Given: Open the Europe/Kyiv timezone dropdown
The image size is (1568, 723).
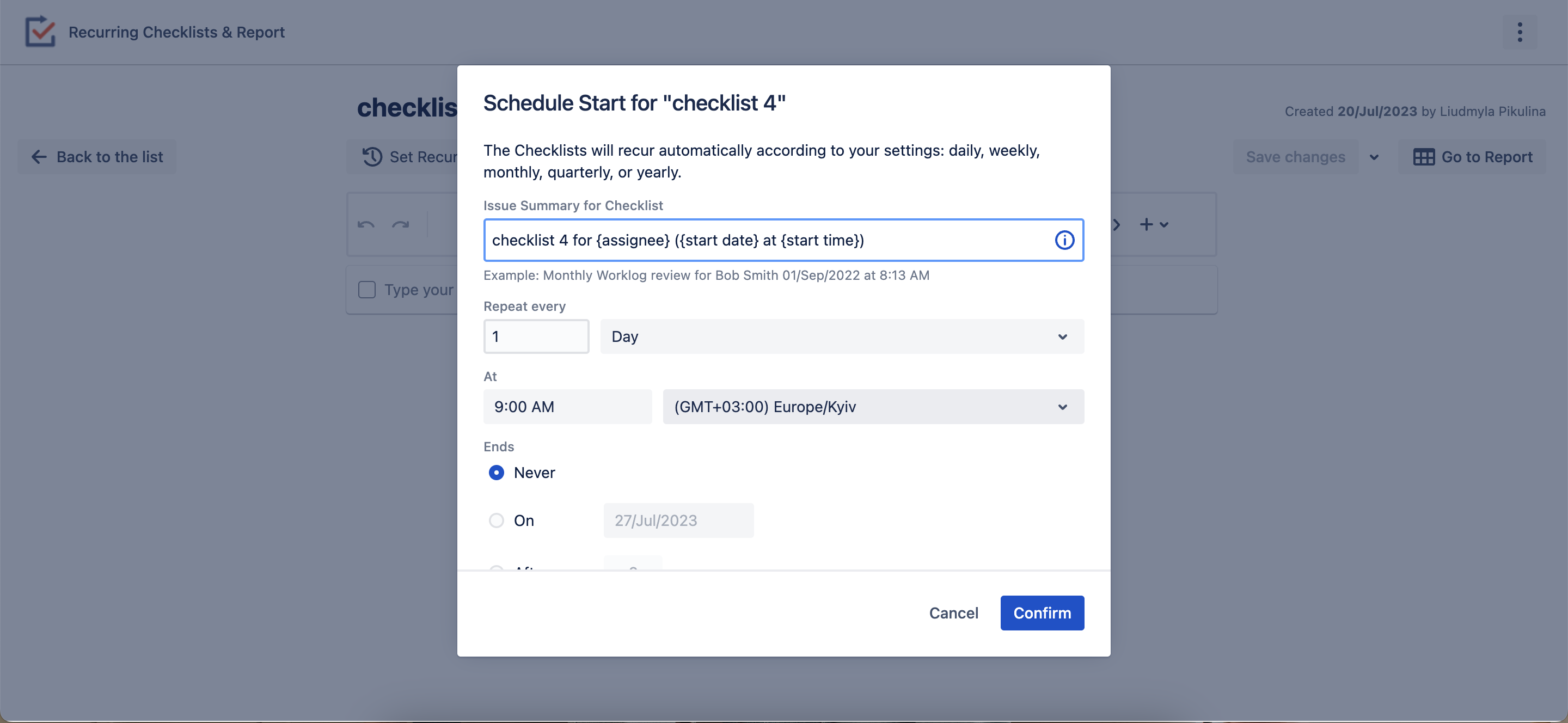Looking at the screenshot, I should click(873, 407).
